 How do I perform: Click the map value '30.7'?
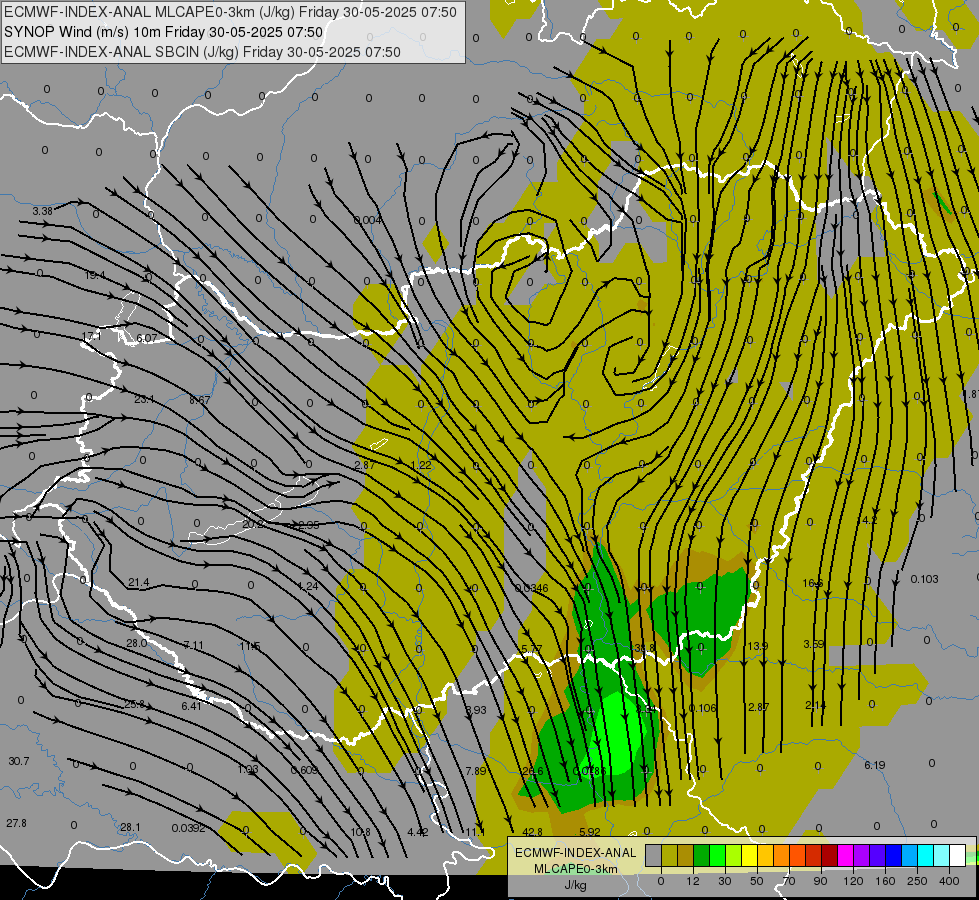(x=19, y=761)
